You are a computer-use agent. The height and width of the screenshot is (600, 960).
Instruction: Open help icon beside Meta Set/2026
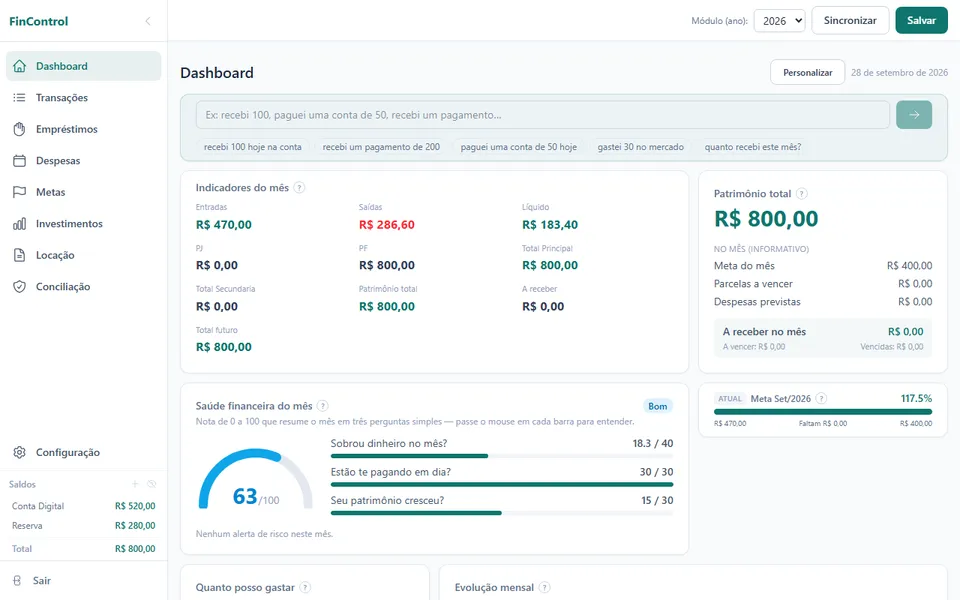822,399
